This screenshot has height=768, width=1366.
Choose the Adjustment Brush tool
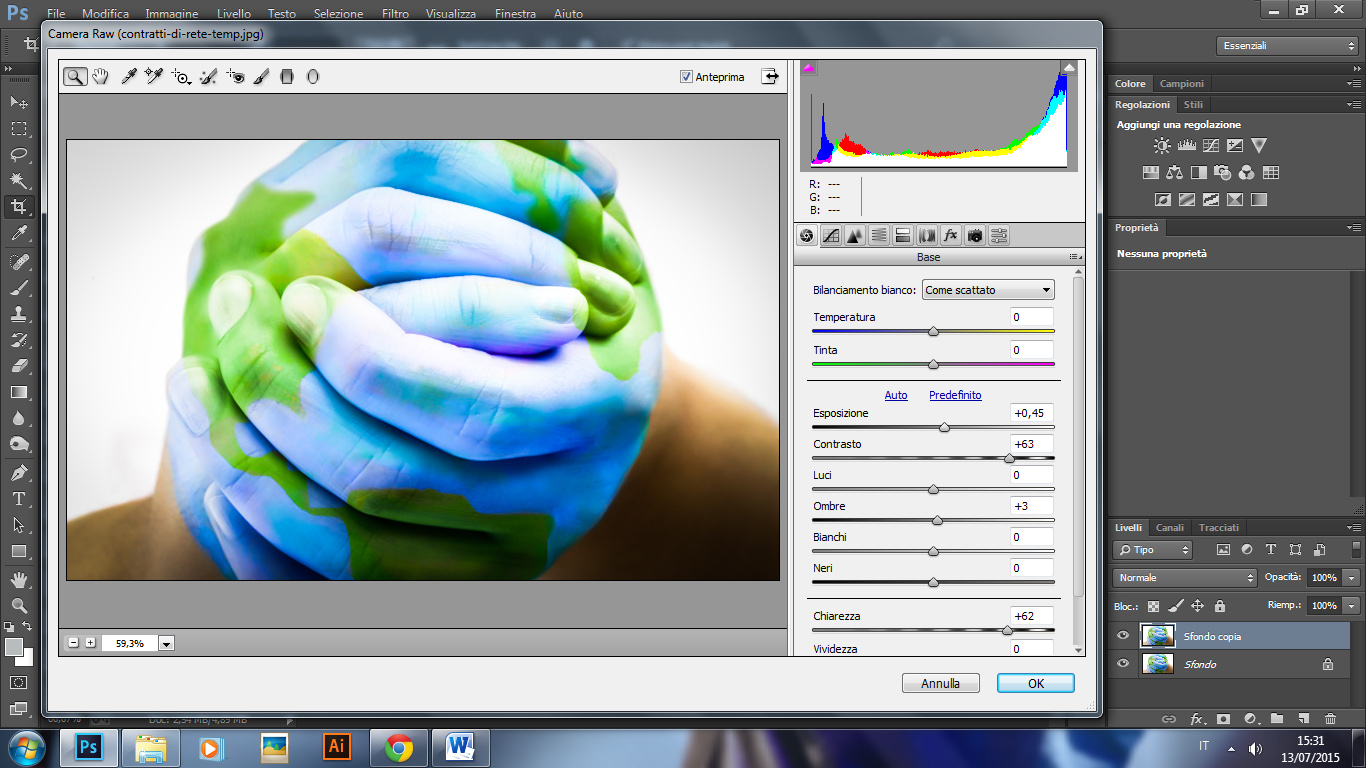(x=261, y=76)
